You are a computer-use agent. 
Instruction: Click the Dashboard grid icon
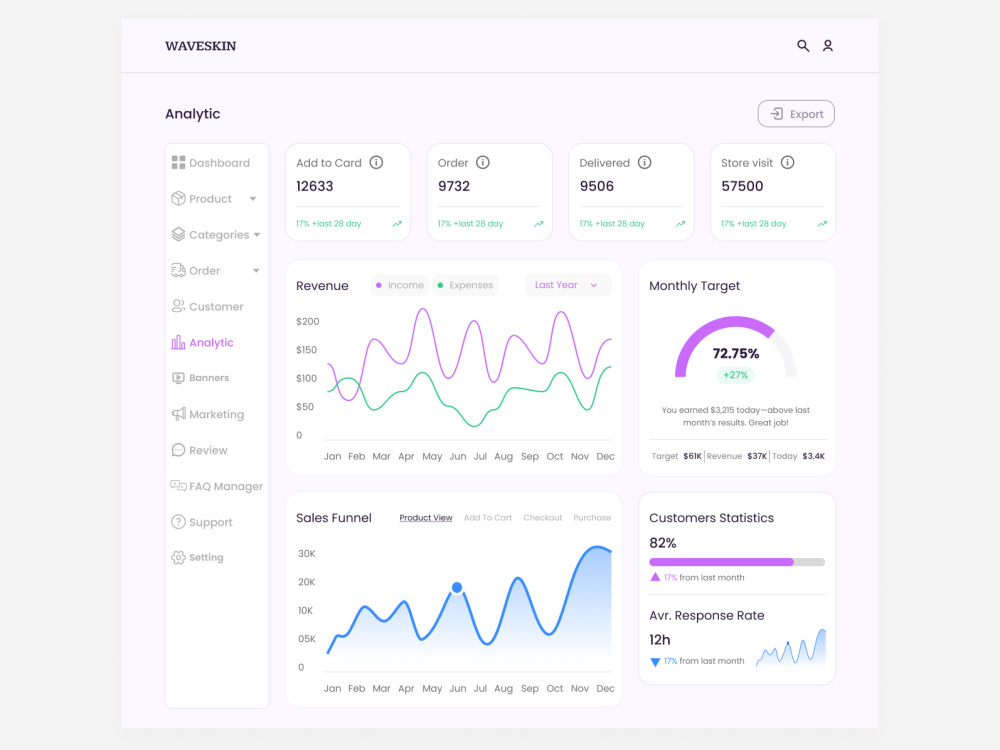click(179, 163)
